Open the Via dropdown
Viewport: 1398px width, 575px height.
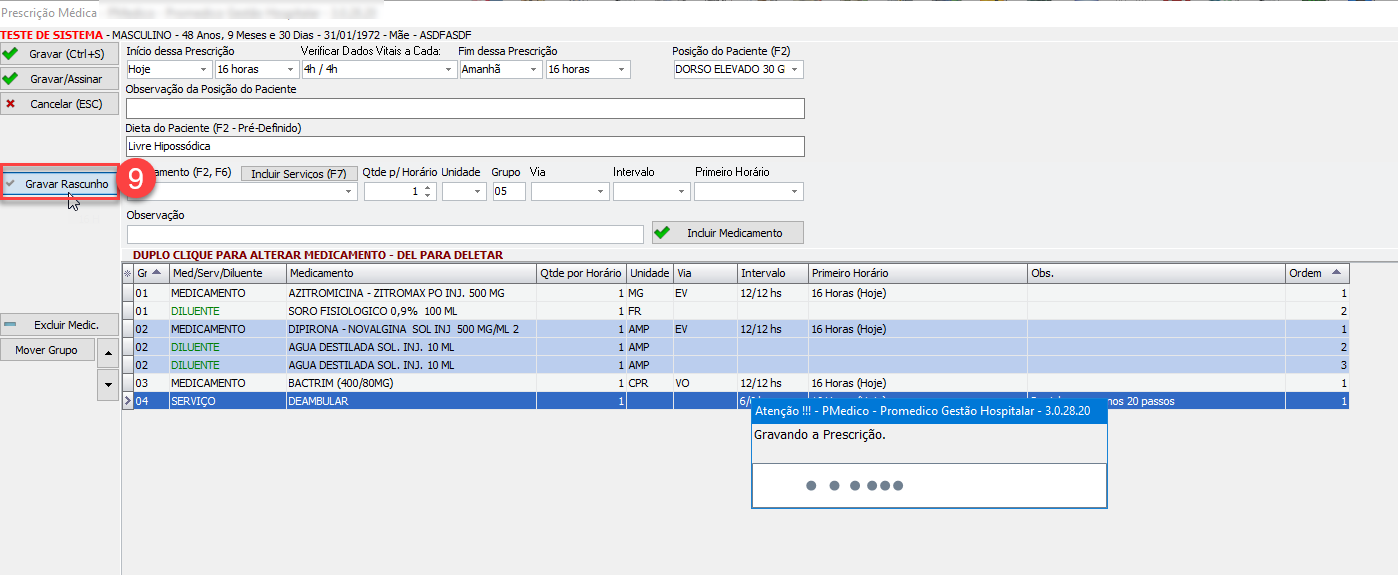point(600,191)
